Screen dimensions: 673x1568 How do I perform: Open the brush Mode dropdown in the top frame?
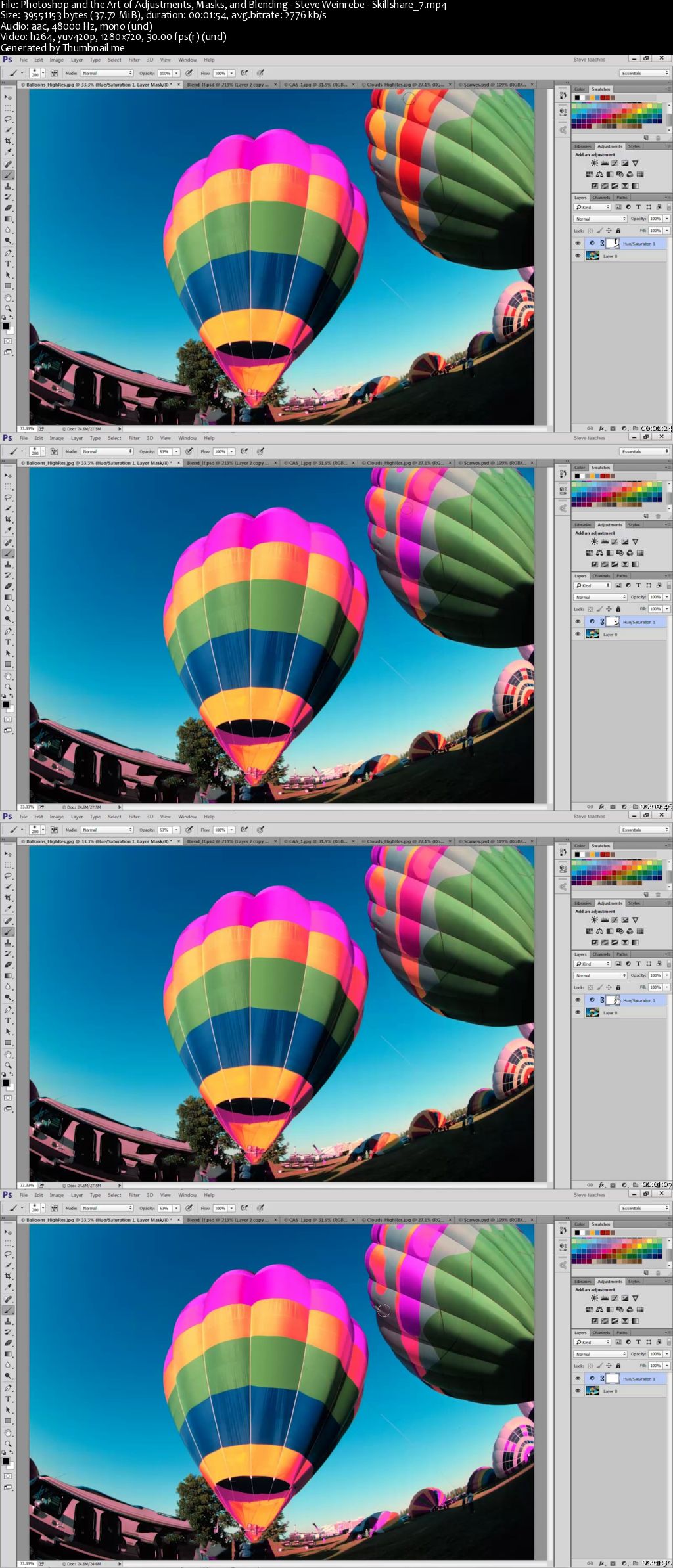click(106, 73)
